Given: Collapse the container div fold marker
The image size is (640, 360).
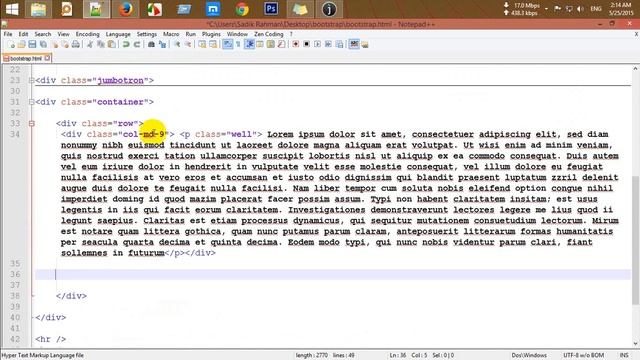Looking at the screenshot, I should tap(31, 102).
